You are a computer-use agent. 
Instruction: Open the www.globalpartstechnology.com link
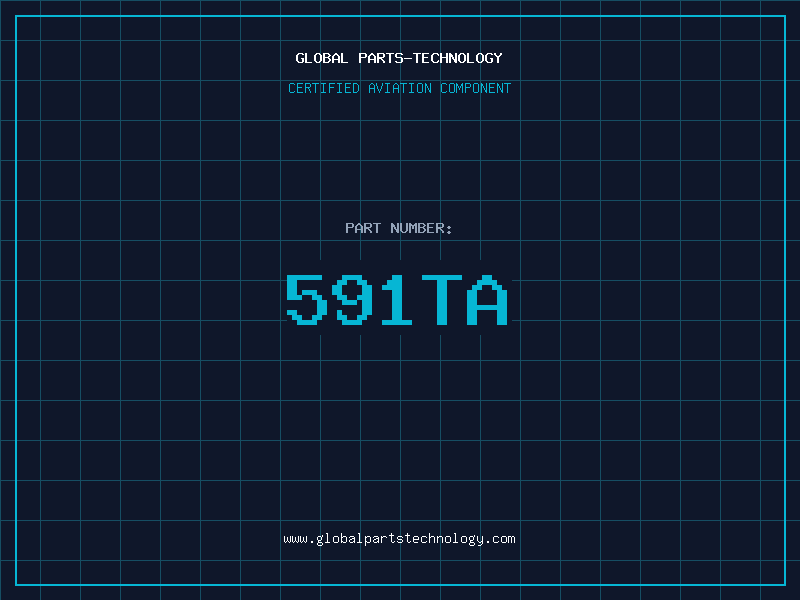(x=399, y=539)
